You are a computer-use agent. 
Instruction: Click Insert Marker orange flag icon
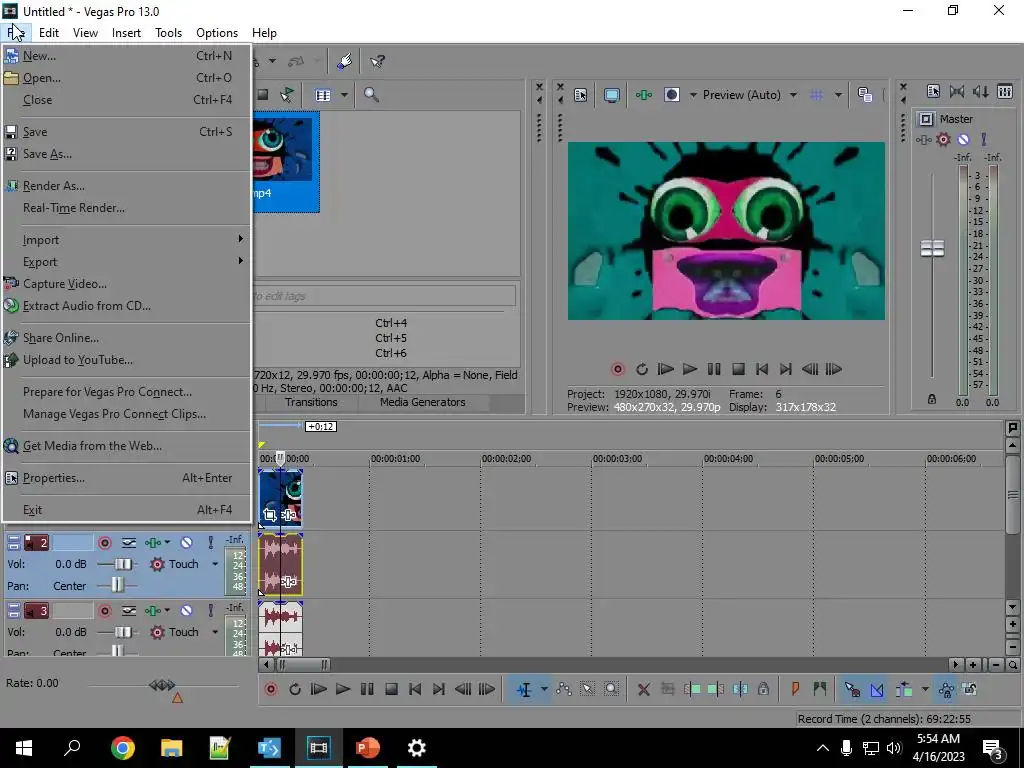[x=795, y=689]
